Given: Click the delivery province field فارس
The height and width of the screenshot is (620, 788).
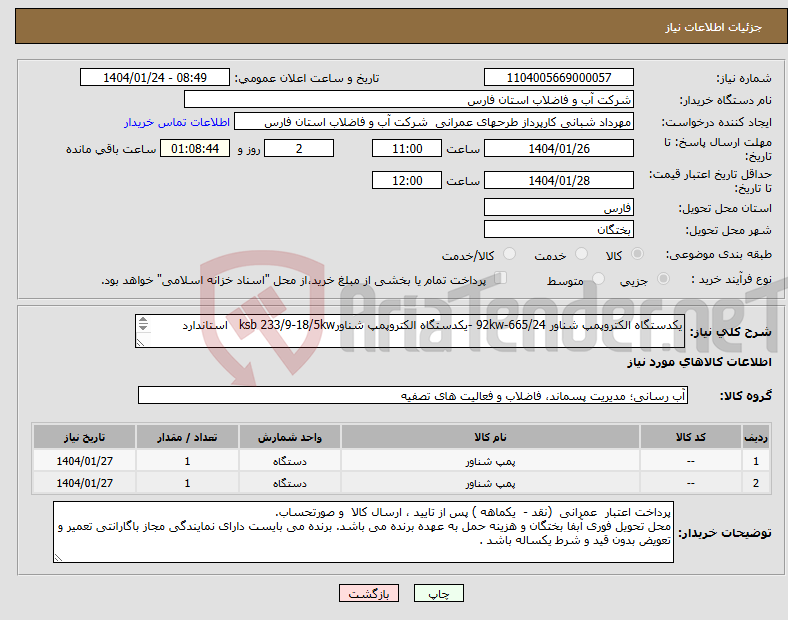Looking at the screenshot, I should point(558,208).
